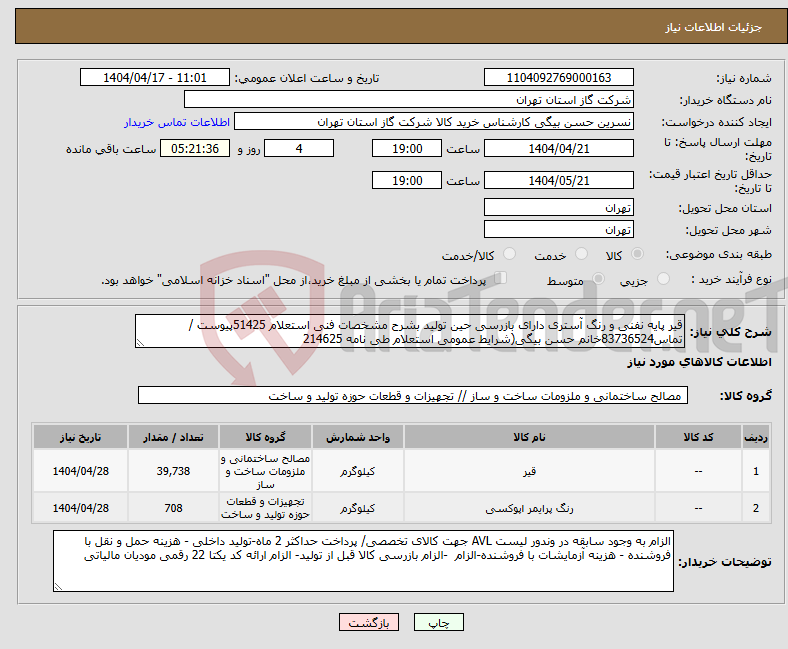Click the requester field نسرین حسن بیگی

point(434,122)
